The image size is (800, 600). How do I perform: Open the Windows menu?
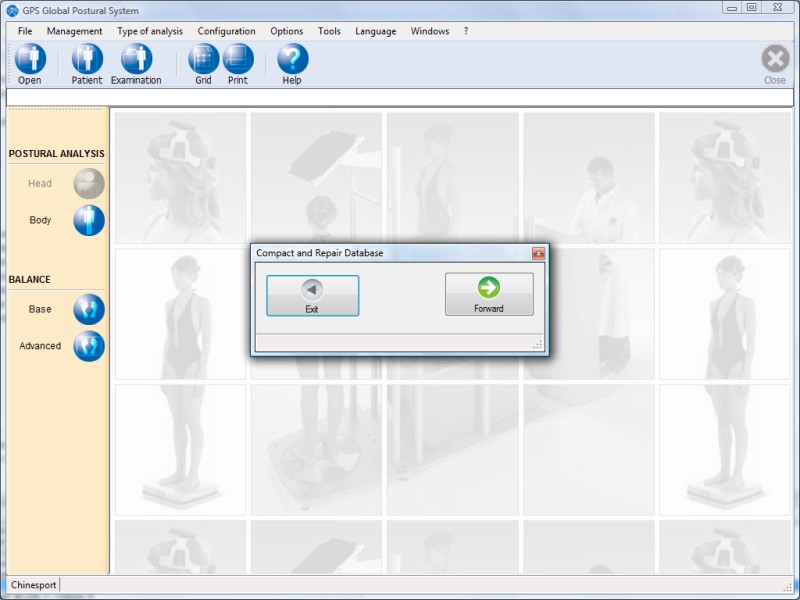coord(430,31)
